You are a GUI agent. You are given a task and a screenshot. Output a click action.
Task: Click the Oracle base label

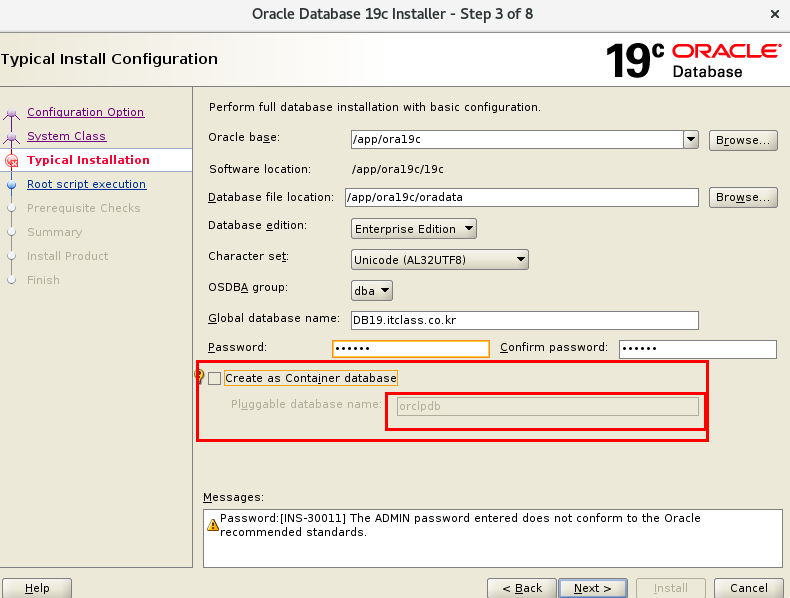pyautogui.click(x=244, y=137)
